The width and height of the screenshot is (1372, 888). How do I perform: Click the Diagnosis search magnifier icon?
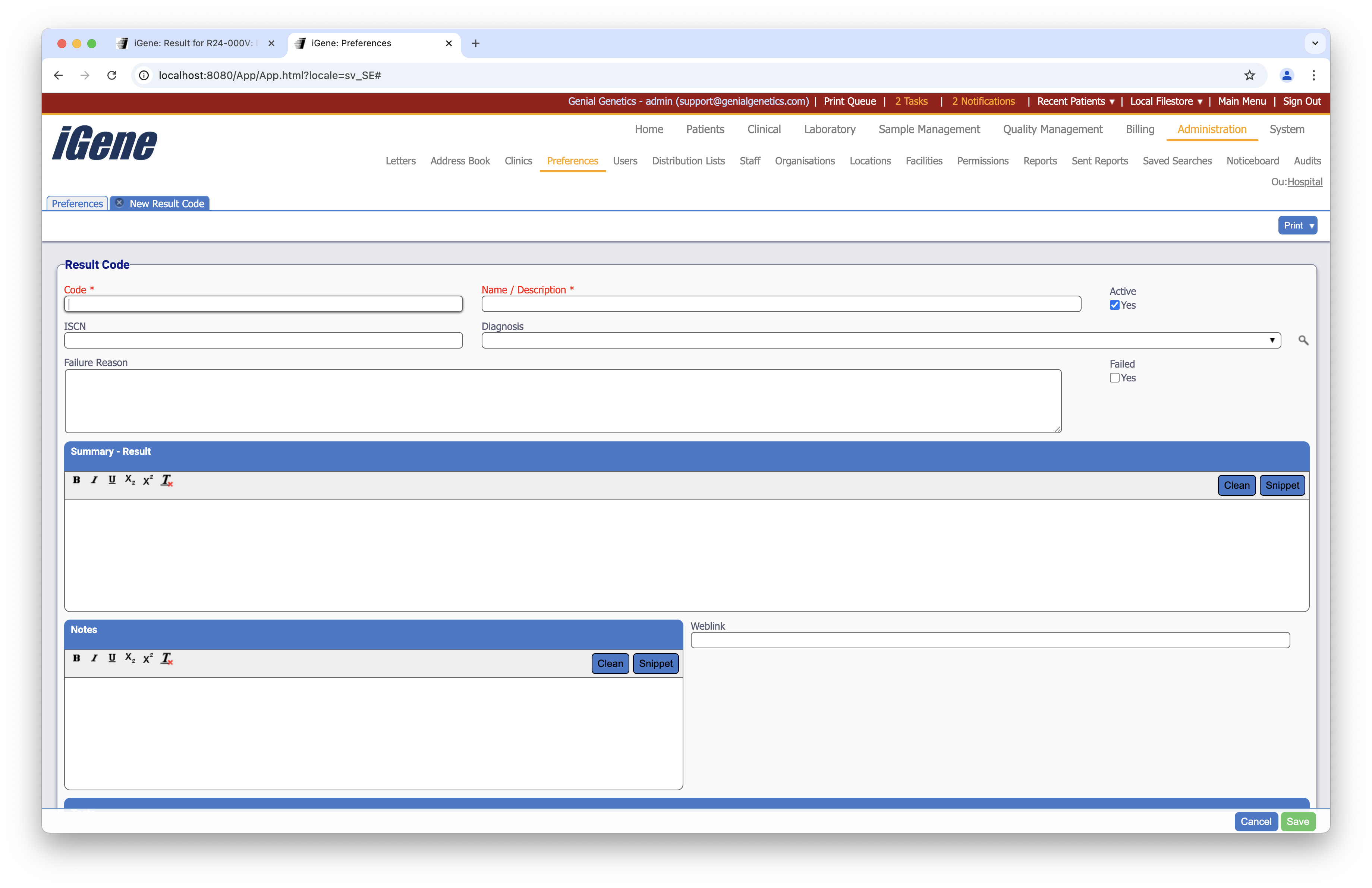point(1303,341)
